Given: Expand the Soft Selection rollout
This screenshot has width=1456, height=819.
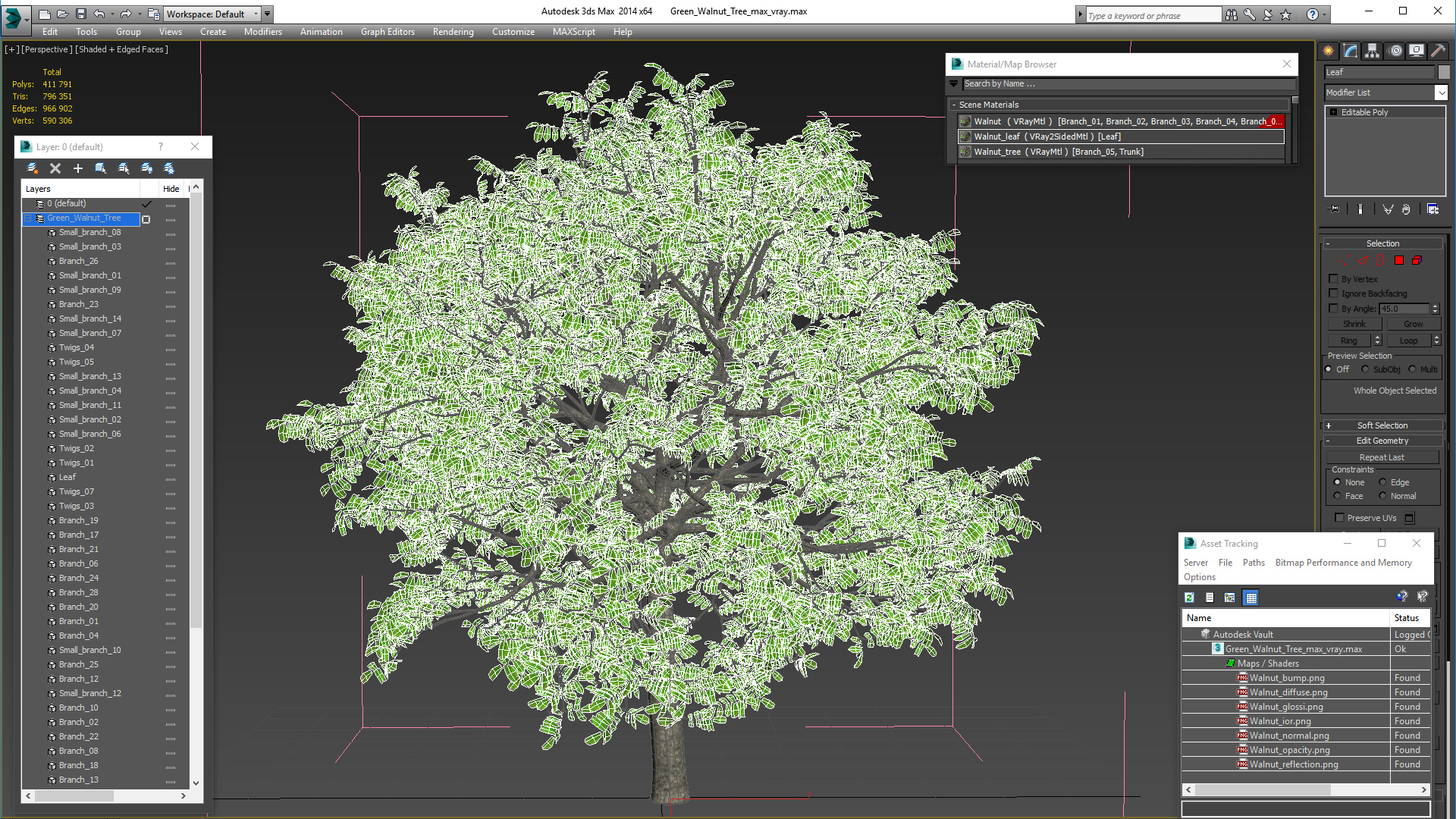Looking at the screenshot, I should coord(1382,425).
